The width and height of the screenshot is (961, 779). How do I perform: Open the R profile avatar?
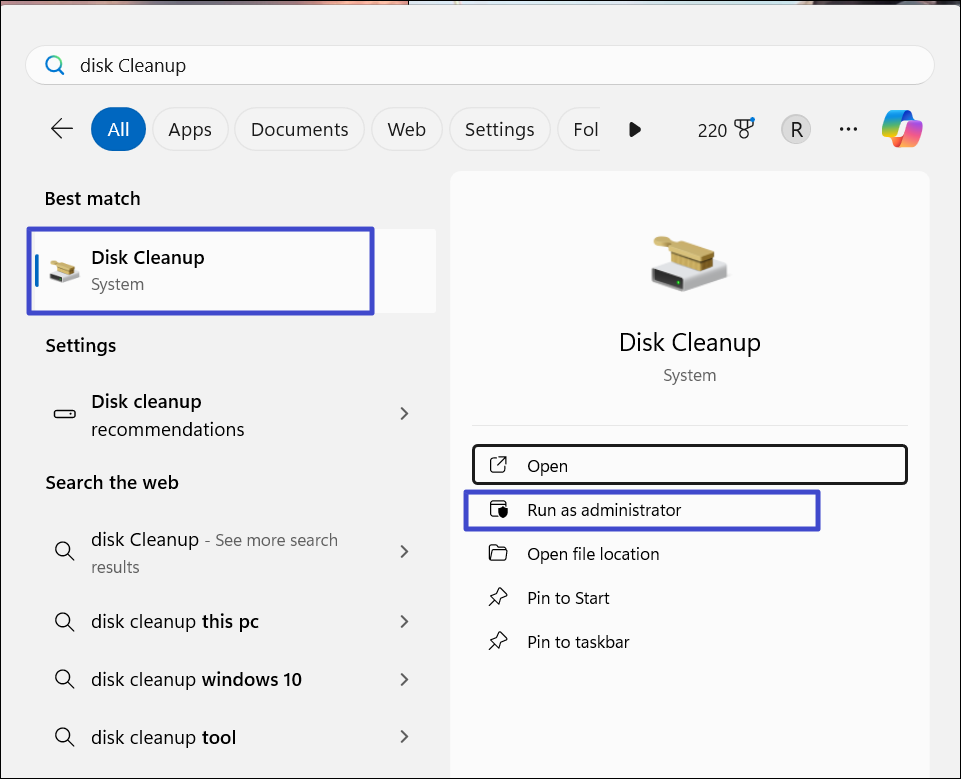click(796, 129)
